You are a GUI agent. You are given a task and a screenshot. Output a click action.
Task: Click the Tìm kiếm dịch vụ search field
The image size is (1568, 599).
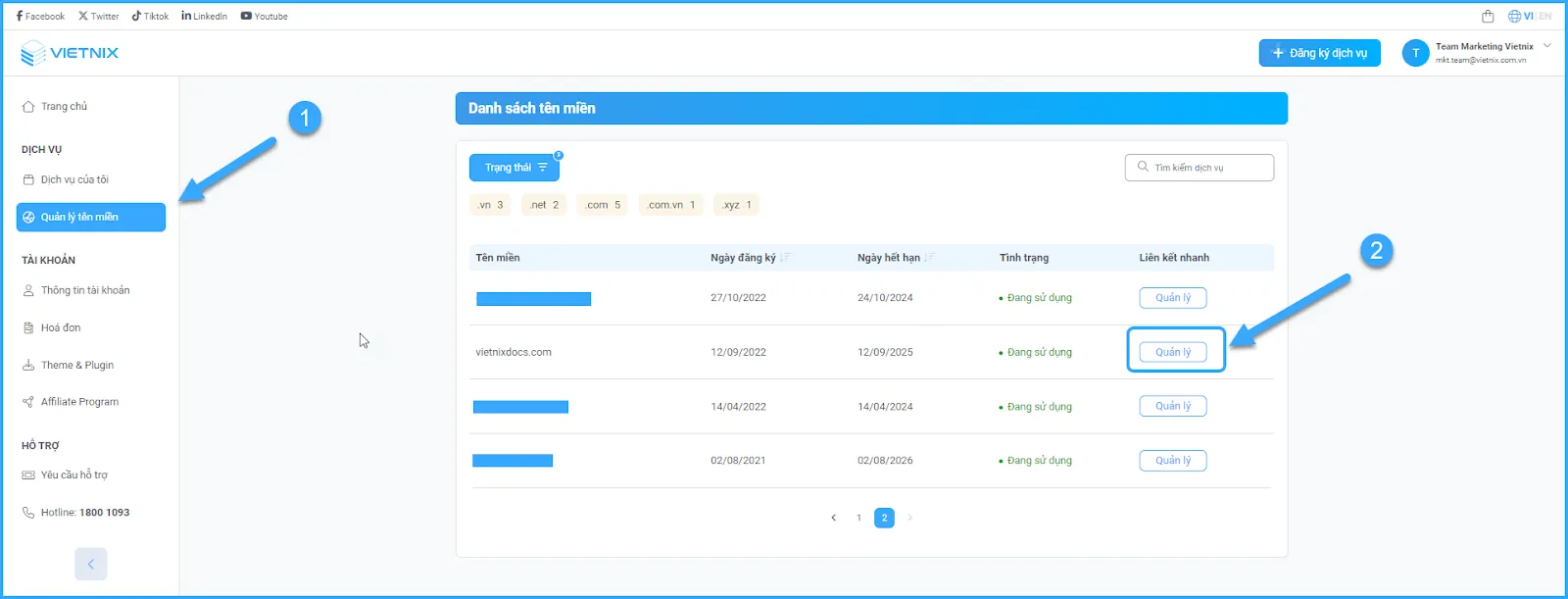click(1200, 168)
